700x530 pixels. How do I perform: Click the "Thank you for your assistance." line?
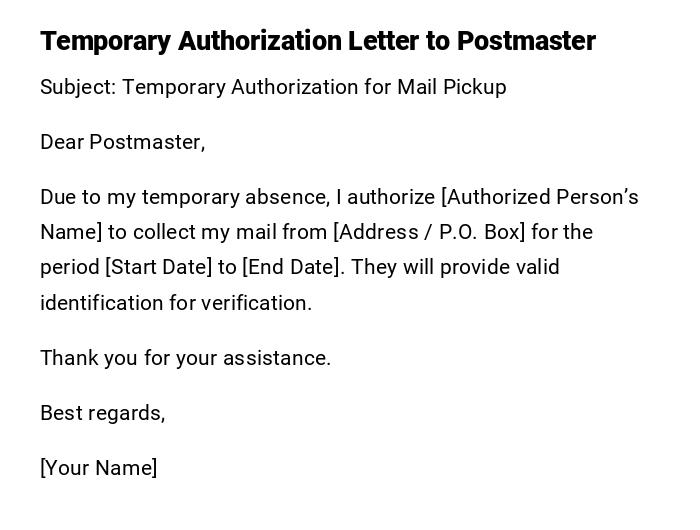[185, 358]
